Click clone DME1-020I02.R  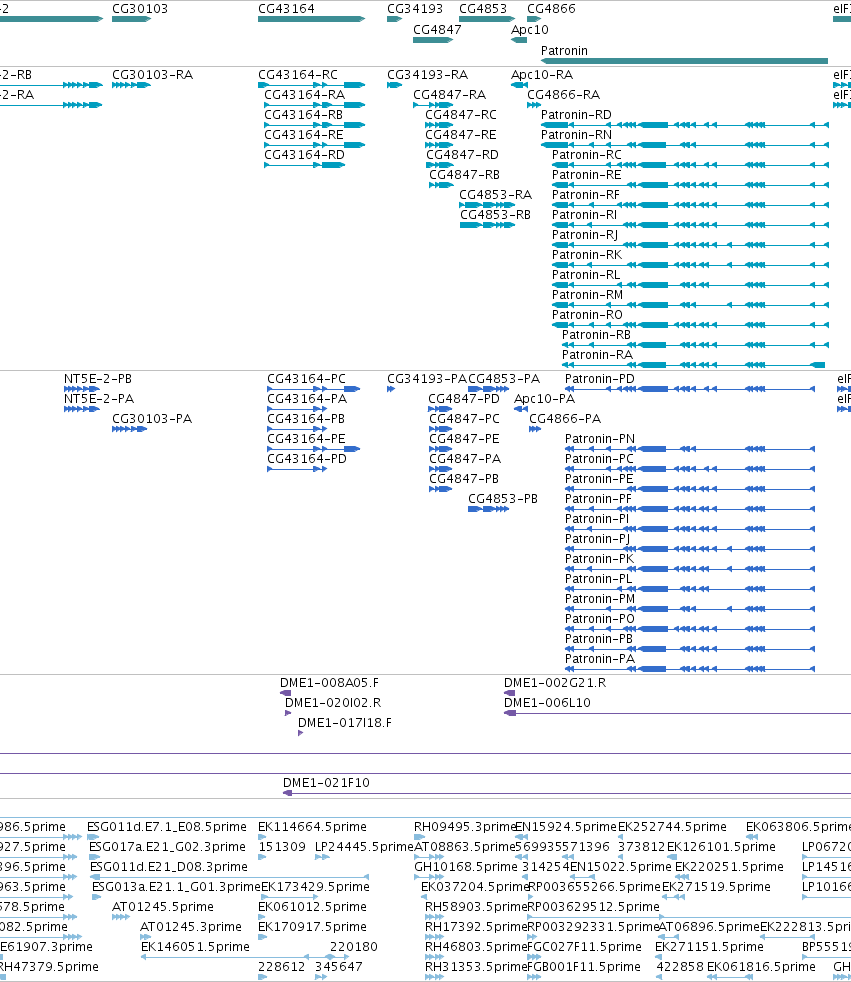[333, 704]
